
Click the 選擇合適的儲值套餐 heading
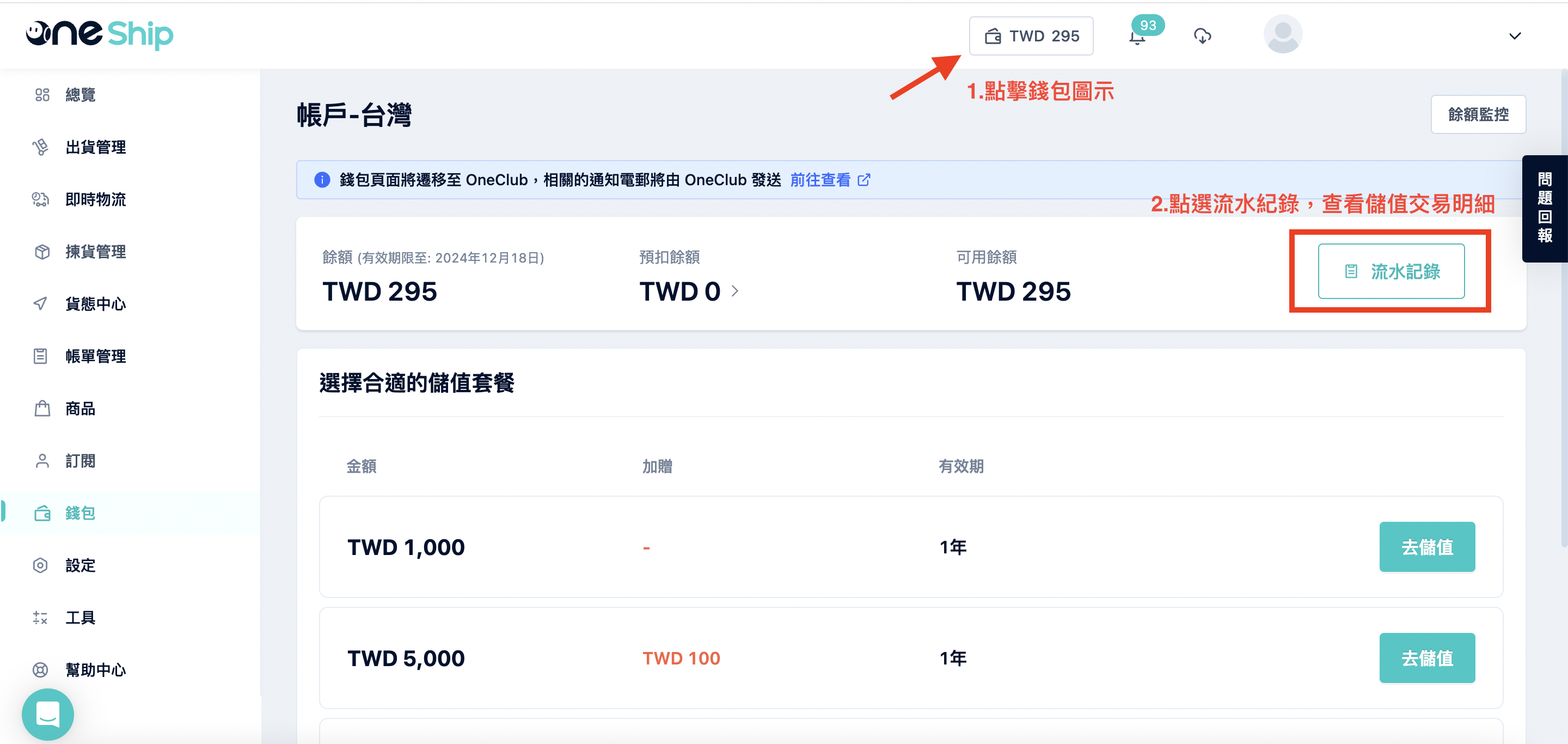(416, 383)
